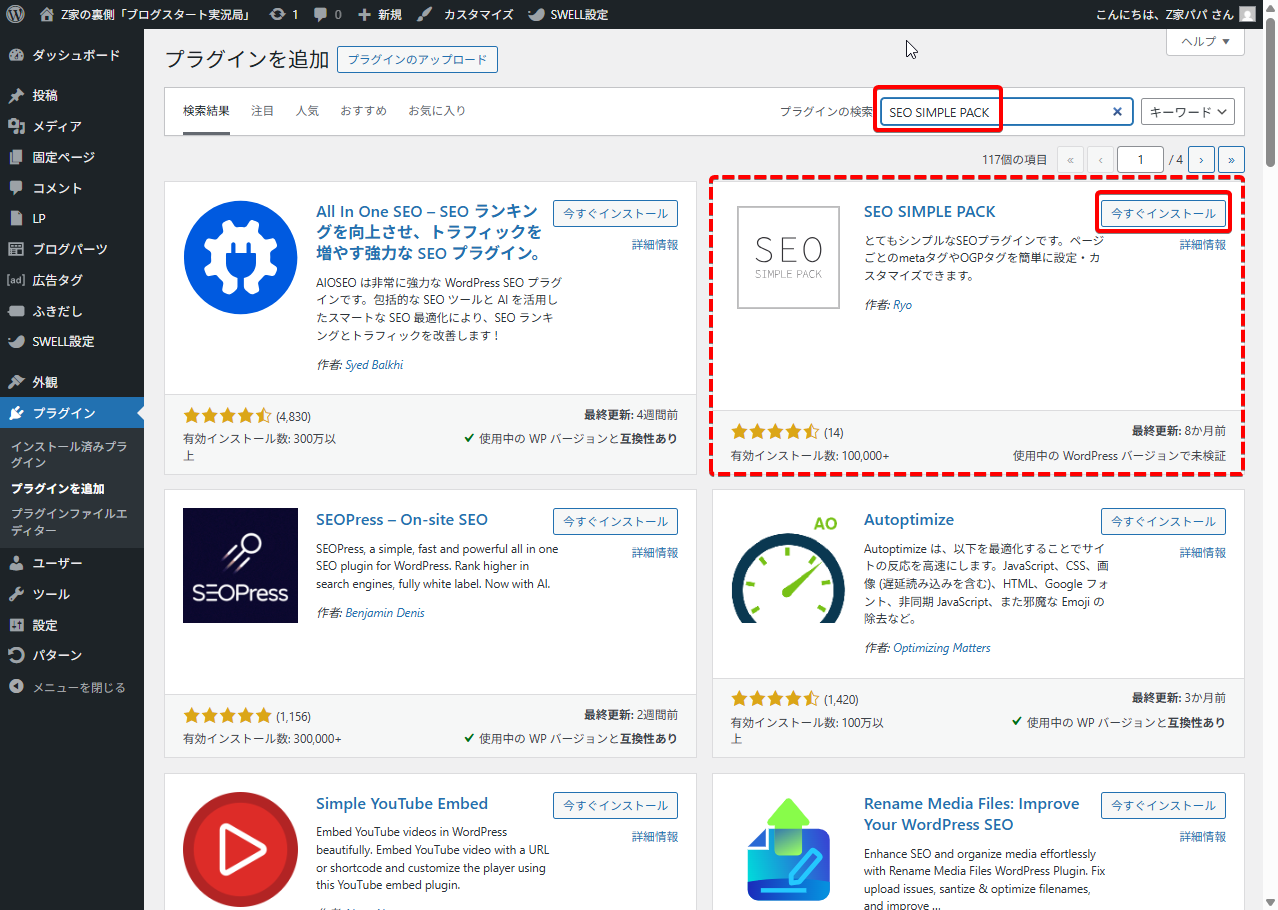This screenshot has width=1278, height=910.
Task: Visit the site via the home icon
Action: point(47,15)
